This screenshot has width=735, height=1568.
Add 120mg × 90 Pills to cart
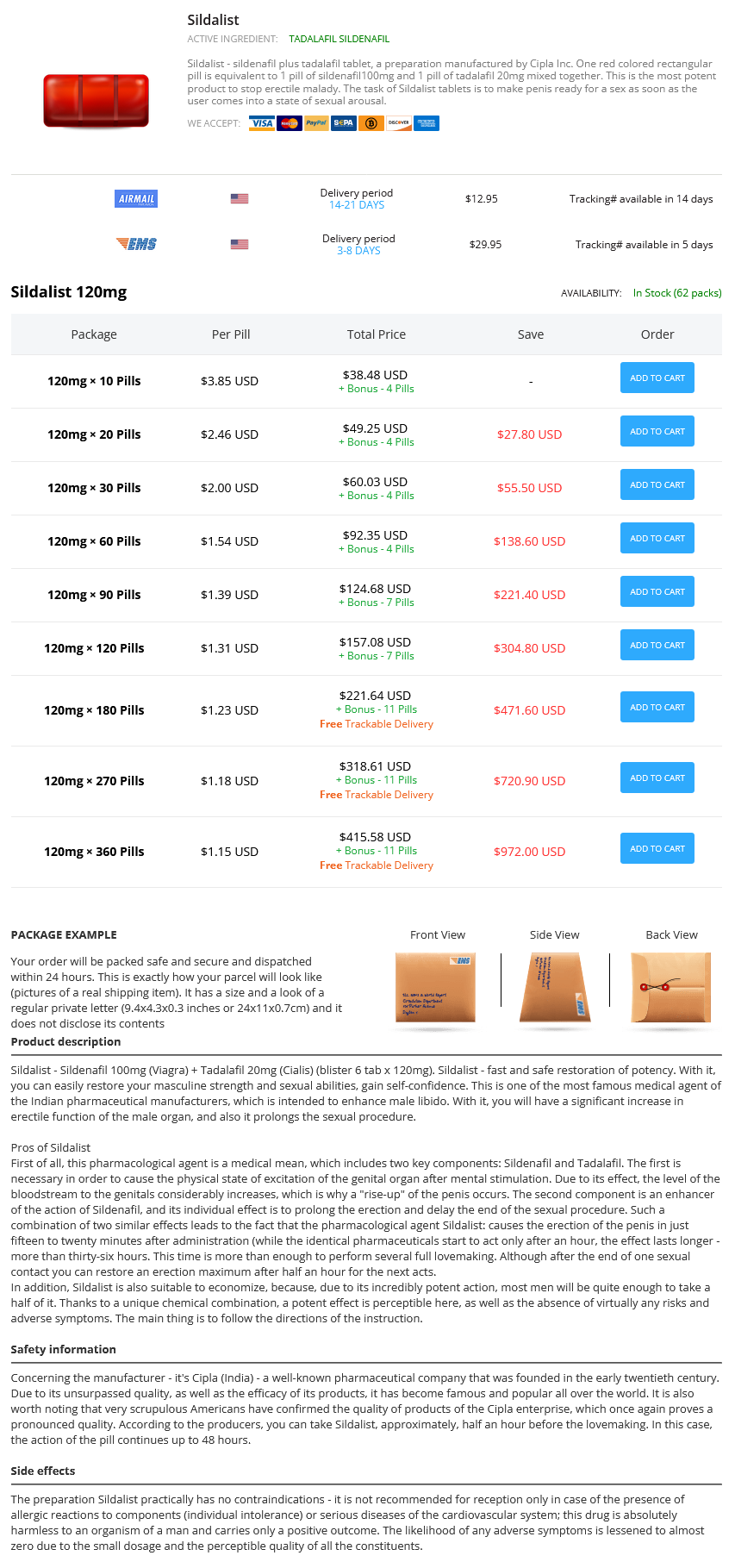pyautogui.click(x=657, y=592)
